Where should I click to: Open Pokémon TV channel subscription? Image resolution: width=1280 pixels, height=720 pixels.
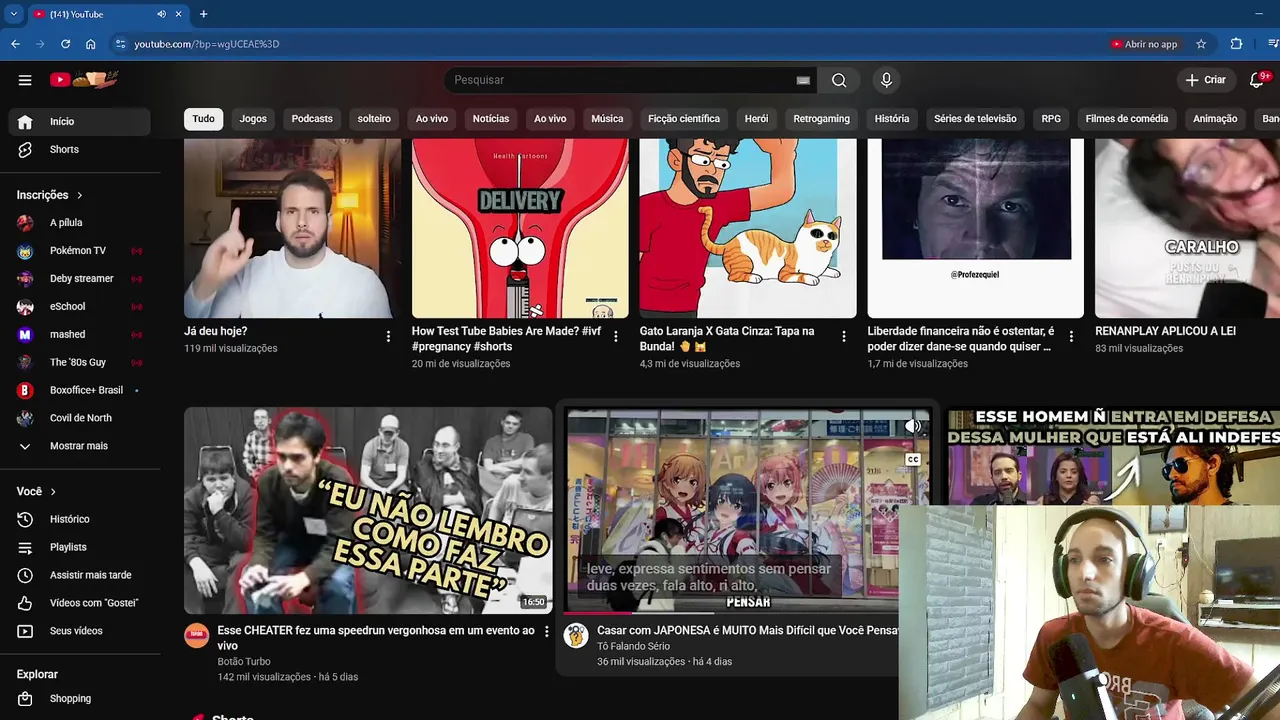coord(80,251)
